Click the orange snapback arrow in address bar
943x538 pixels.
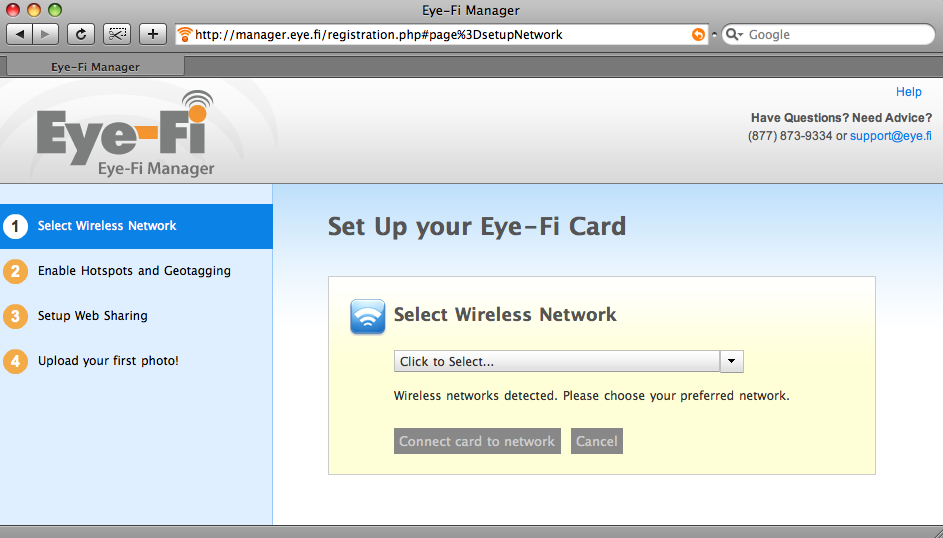click(x=698, y=35)
